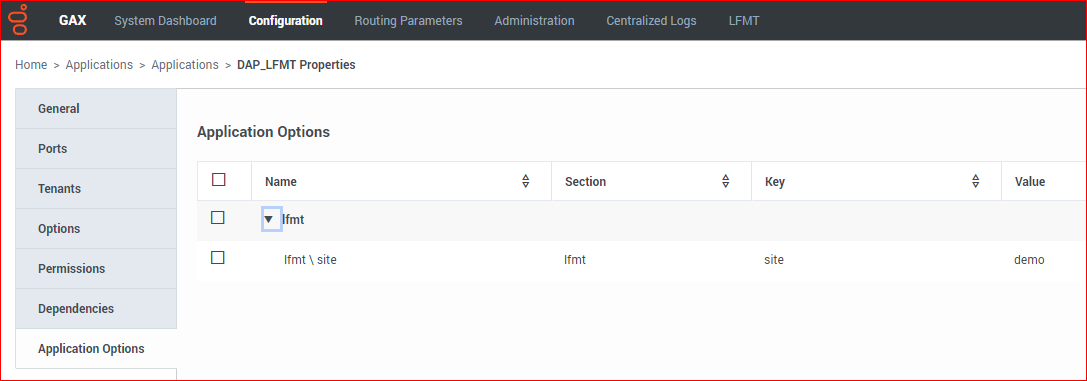This screenshot has width=1087, height=381.
Task: Tick the select-all checkbox in header
Action: coord(218,179)
